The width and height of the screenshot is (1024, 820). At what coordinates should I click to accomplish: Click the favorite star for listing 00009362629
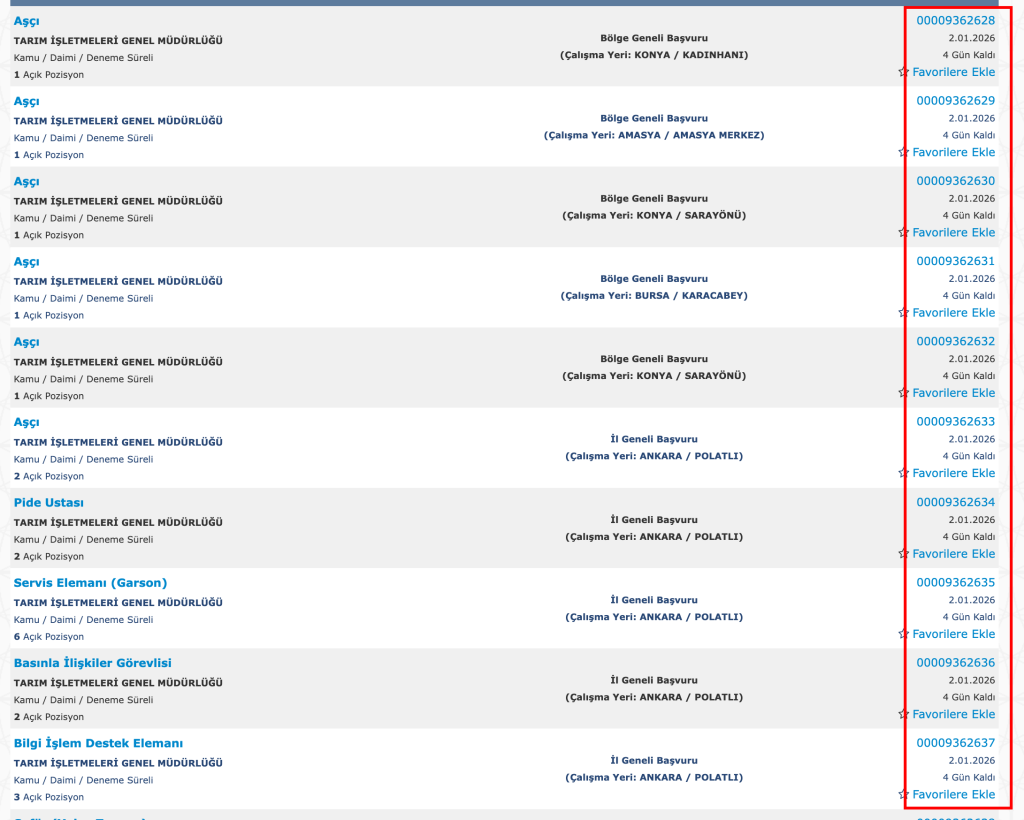pos(903,152)
